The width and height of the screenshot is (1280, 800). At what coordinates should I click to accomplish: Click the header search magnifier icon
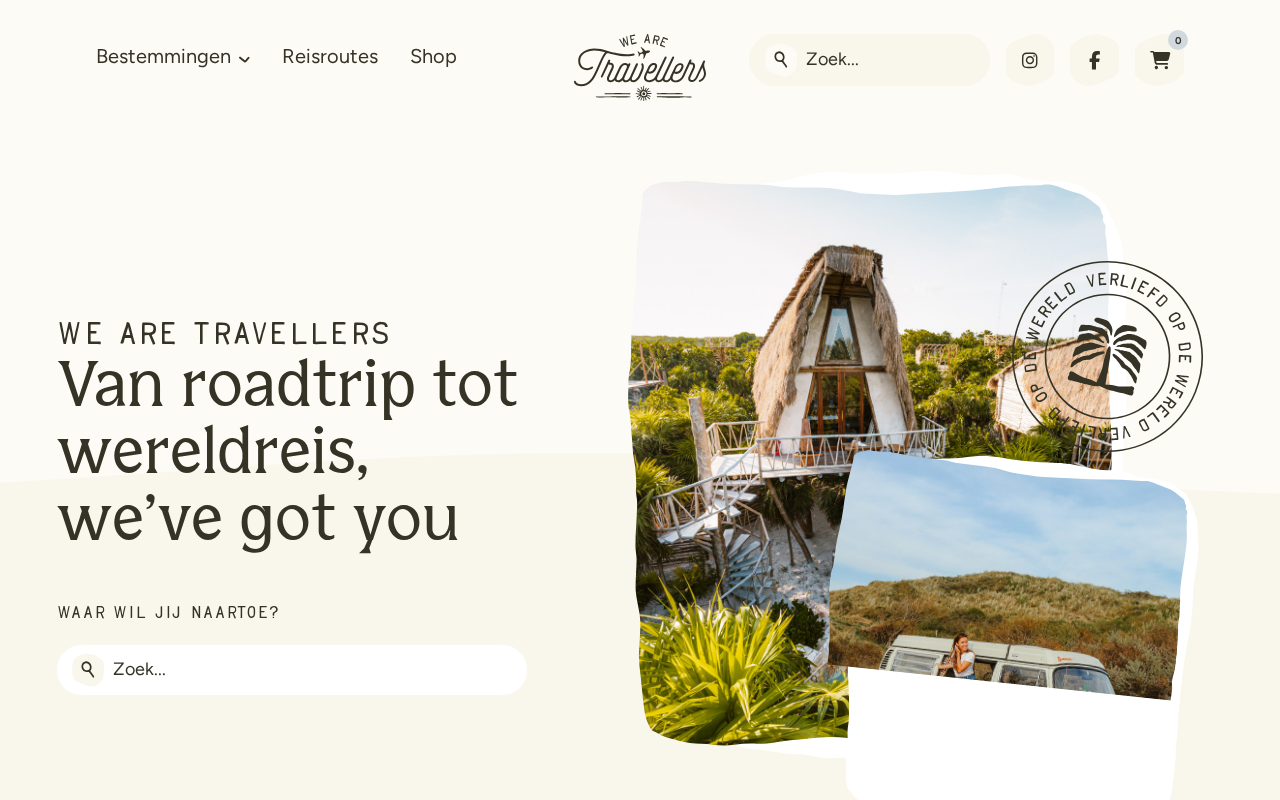[781, 60]
